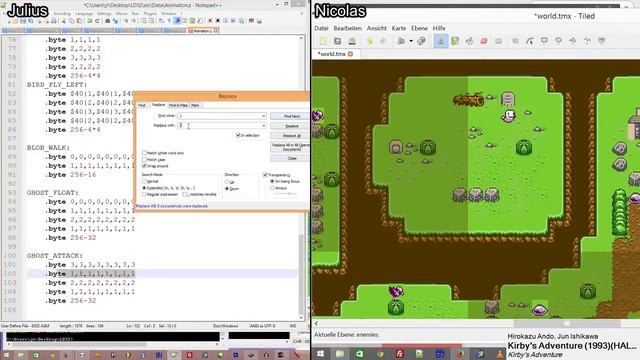Expand the Find what history dropdown
640x360 pixels.
tap(264, 116)
